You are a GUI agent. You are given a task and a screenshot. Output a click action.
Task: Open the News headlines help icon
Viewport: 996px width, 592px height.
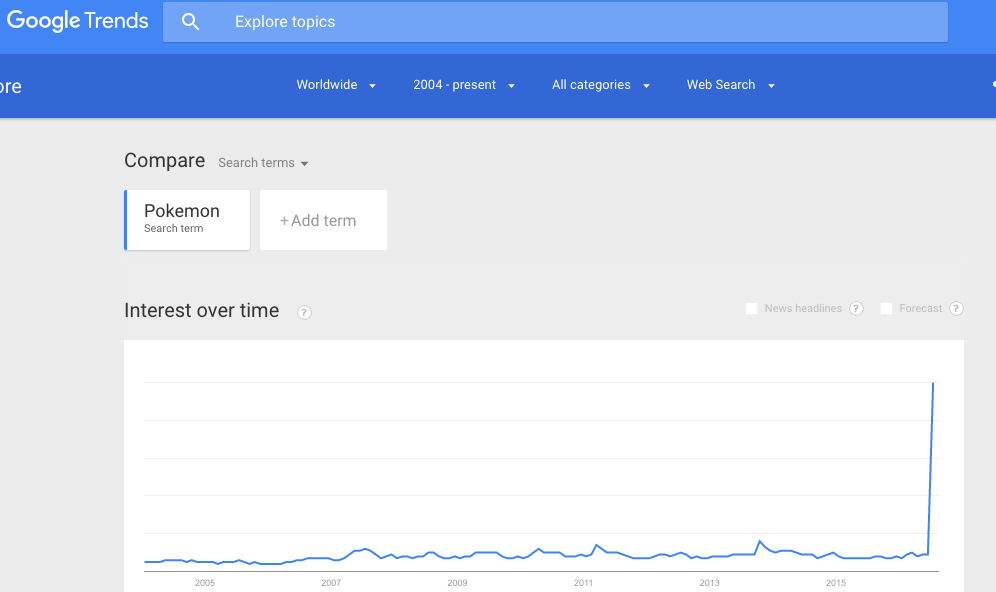point(856,309)
